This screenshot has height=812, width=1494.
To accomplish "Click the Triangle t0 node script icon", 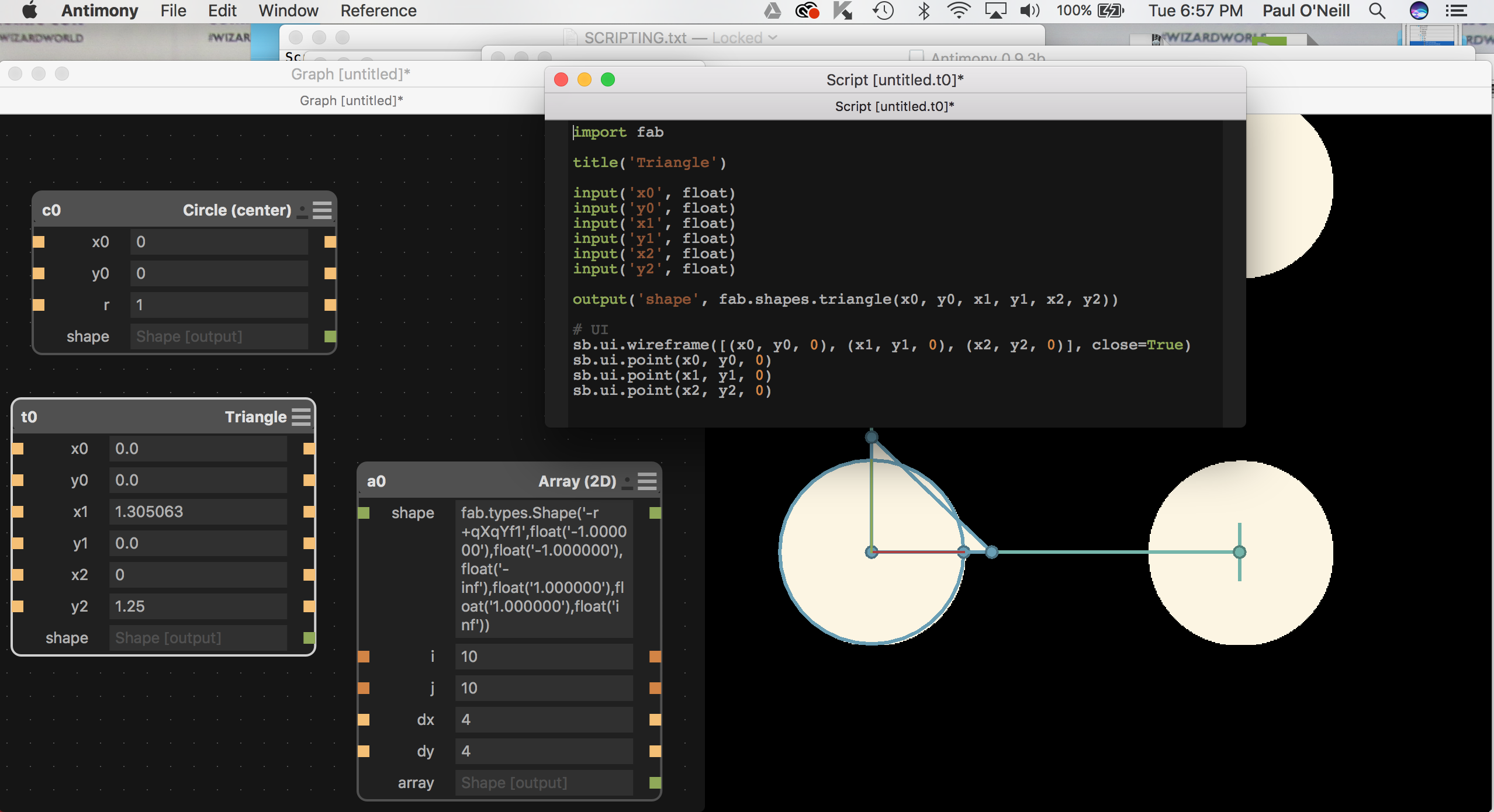I will tap(301, 417).
